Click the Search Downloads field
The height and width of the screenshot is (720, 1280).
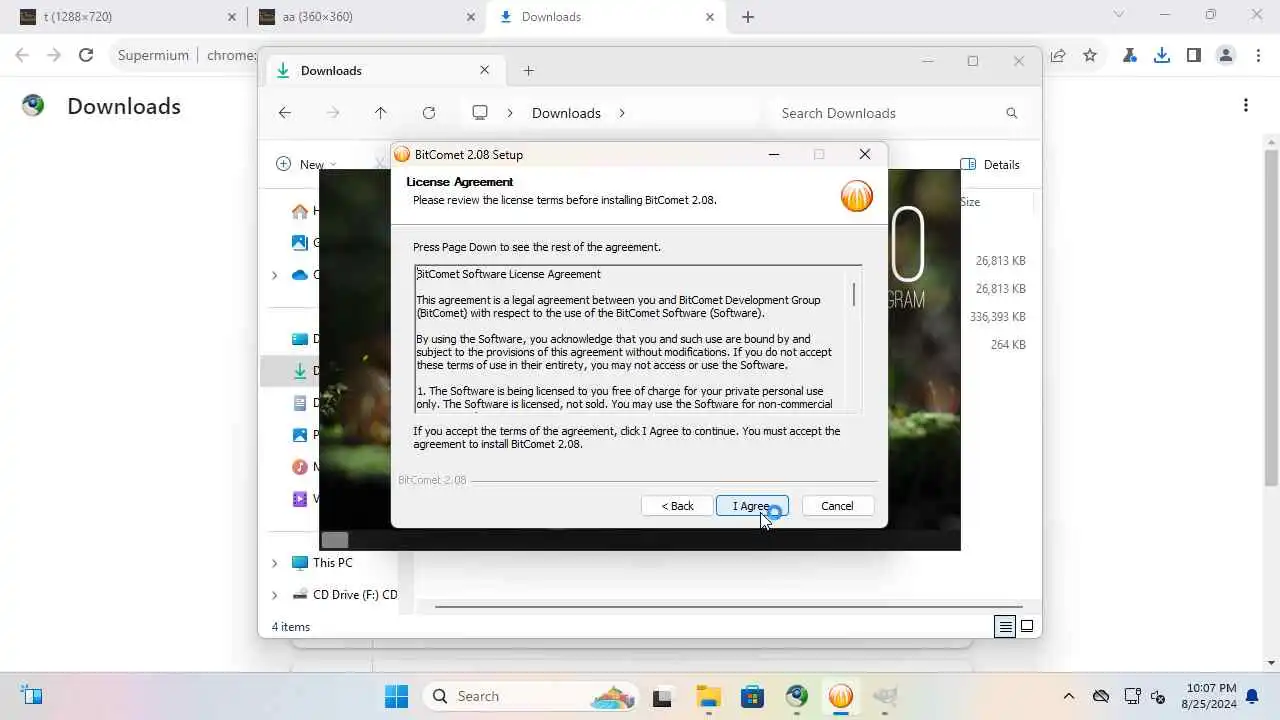pyautogui.click(x=900, y=113)
